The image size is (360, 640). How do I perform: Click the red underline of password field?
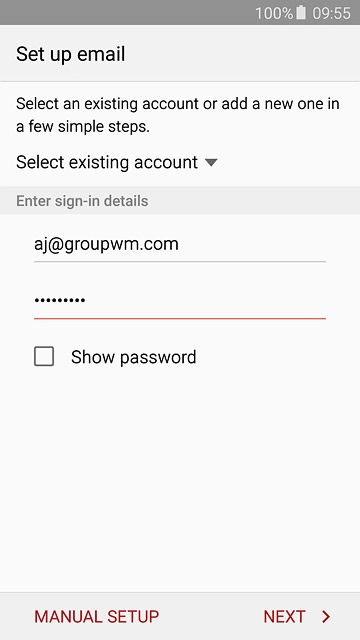pyautogui.click(x=180, y=318)
